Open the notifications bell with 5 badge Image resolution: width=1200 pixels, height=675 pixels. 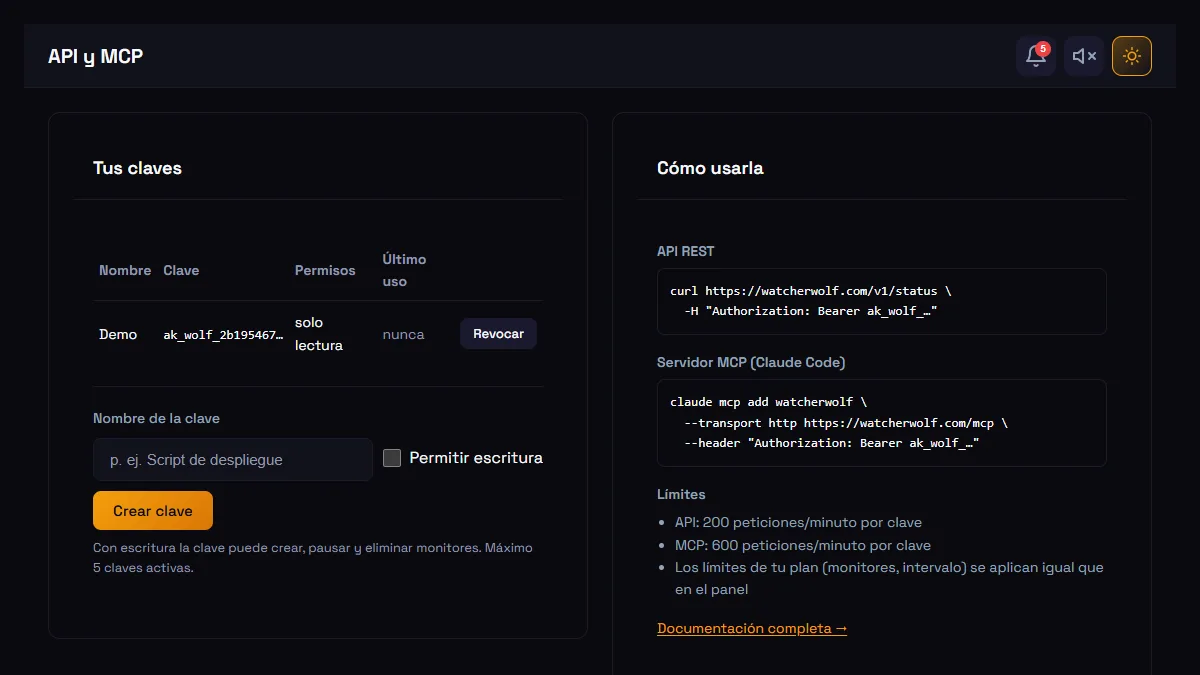tap(1036, 56)
